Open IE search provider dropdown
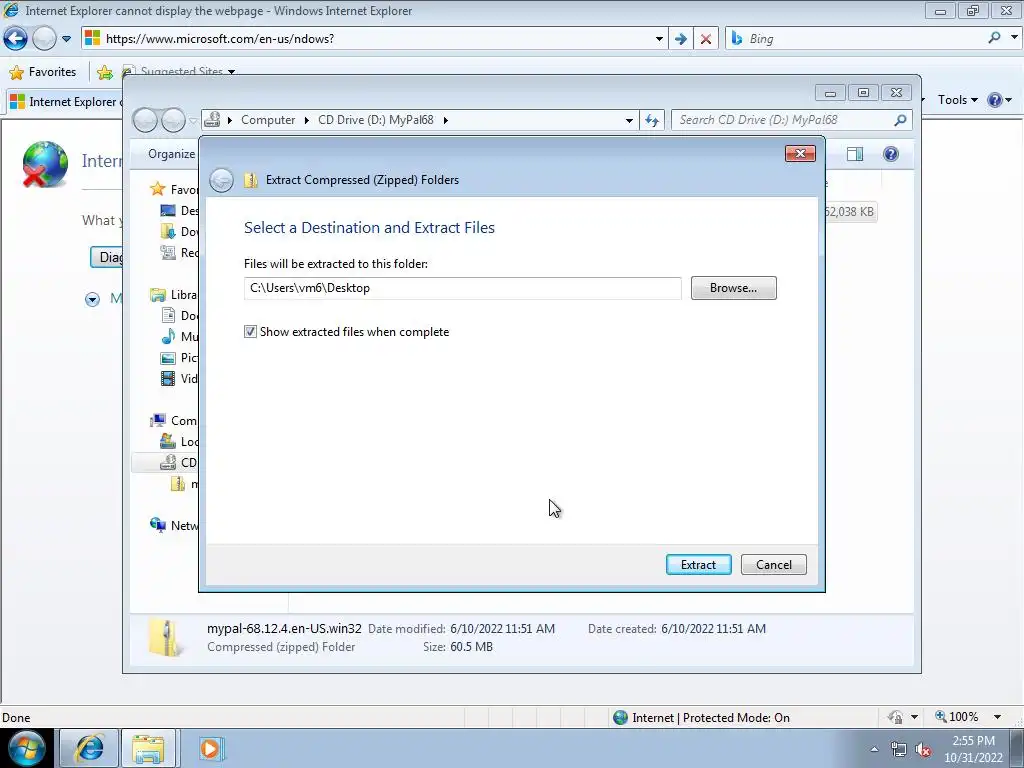This screenshot has height=768, width=1024. click(1014, 38)
